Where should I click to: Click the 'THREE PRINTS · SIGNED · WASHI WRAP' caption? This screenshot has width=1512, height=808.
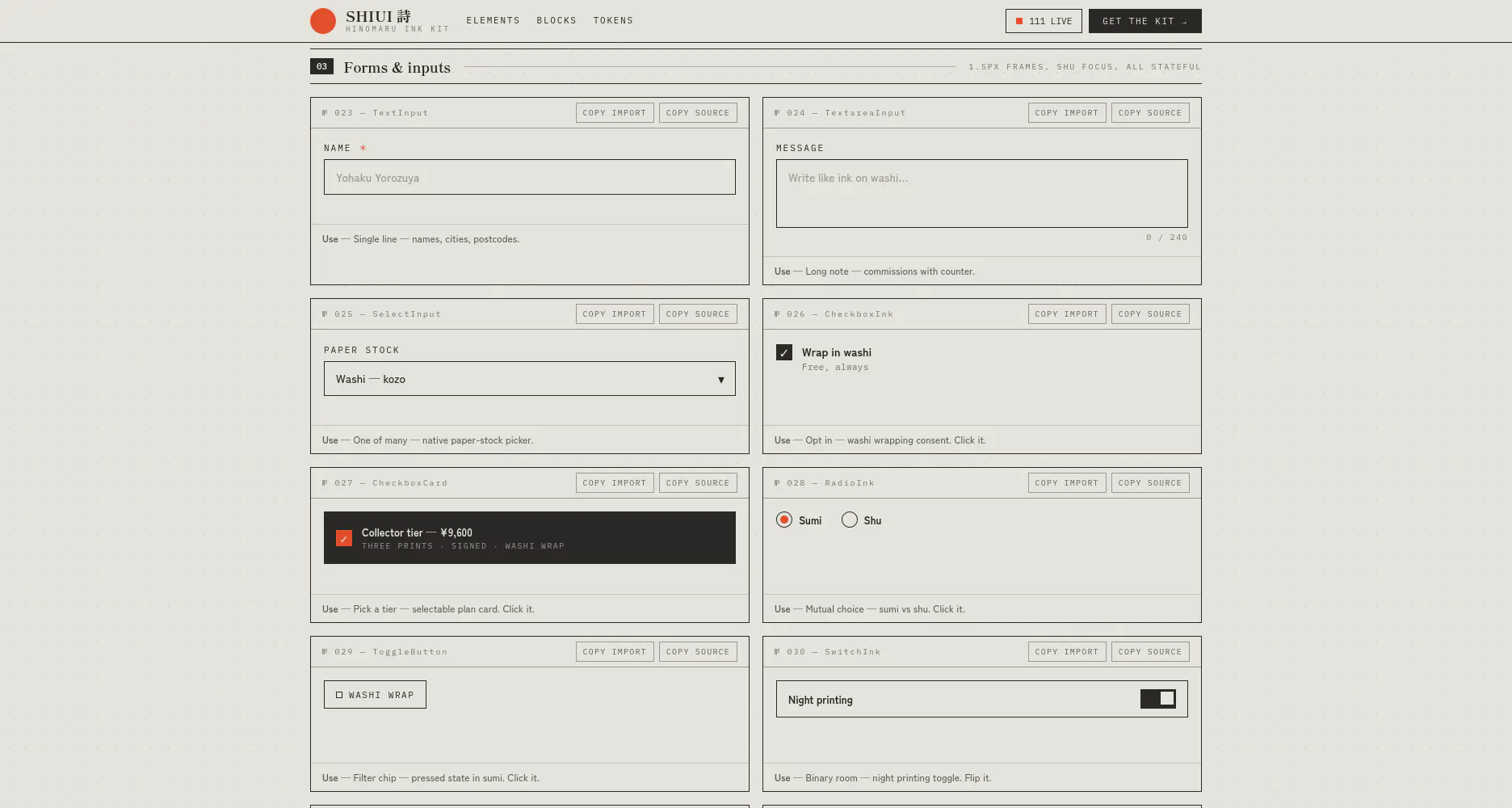pyautogui.click(x=463, y=546)
